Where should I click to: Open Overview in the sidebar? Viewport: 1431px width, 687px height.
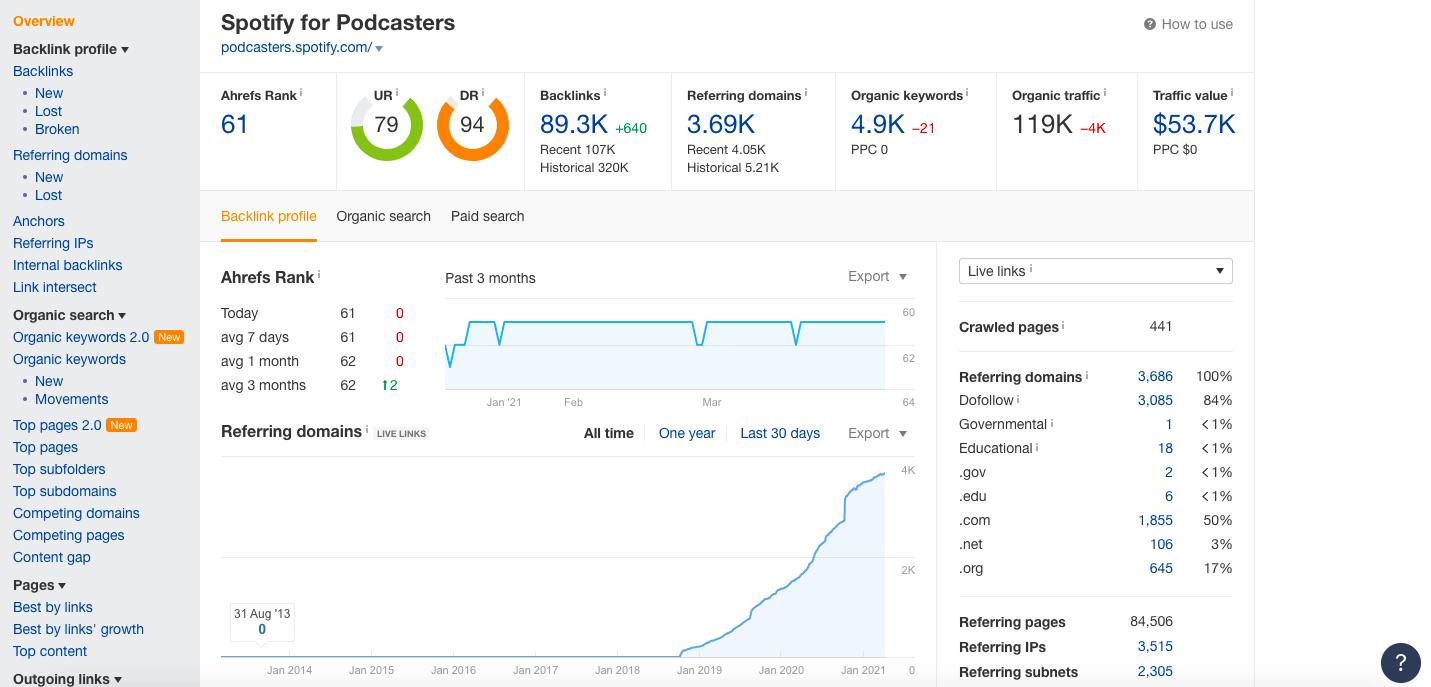pos(44,21)
